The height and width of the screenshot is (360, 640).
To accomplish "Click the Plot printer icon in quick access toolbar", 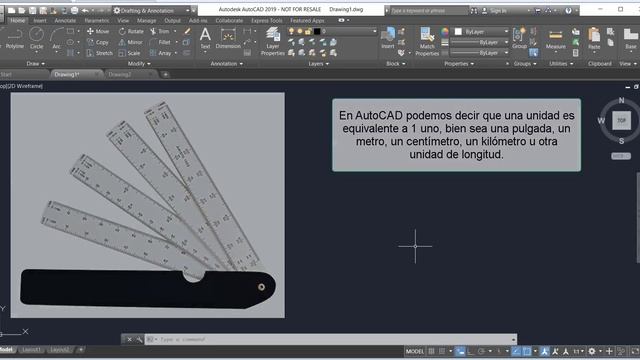I will 74,10.
